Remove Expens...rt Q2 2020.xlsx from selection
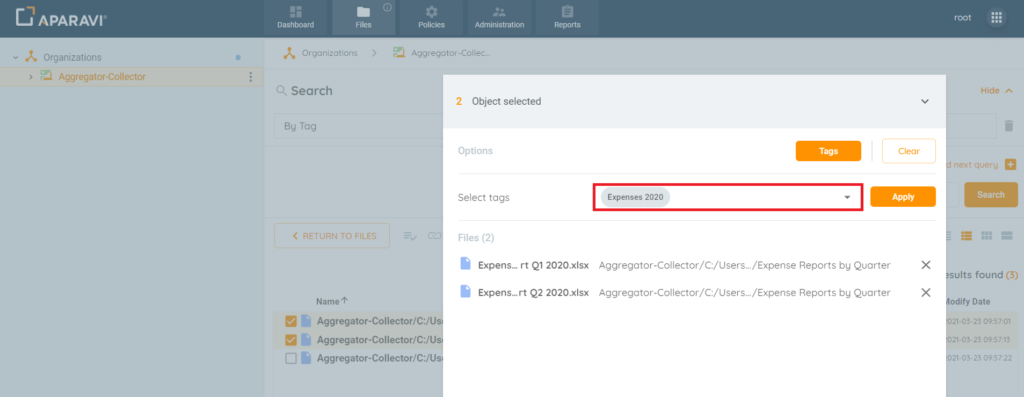The width and height of the screenshot is (1024, 397). [x=925, y=292]
